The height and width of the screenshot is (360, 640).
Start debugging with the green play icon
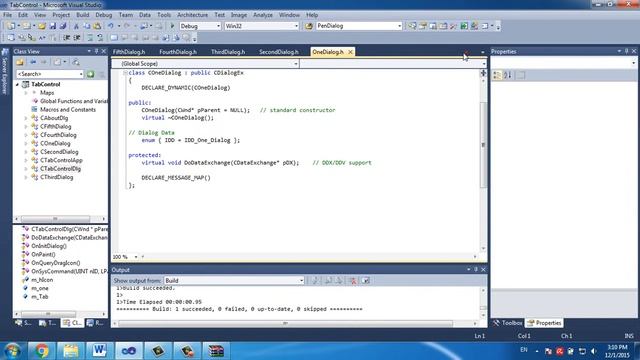pyautogui.click(x=172, y=26)
